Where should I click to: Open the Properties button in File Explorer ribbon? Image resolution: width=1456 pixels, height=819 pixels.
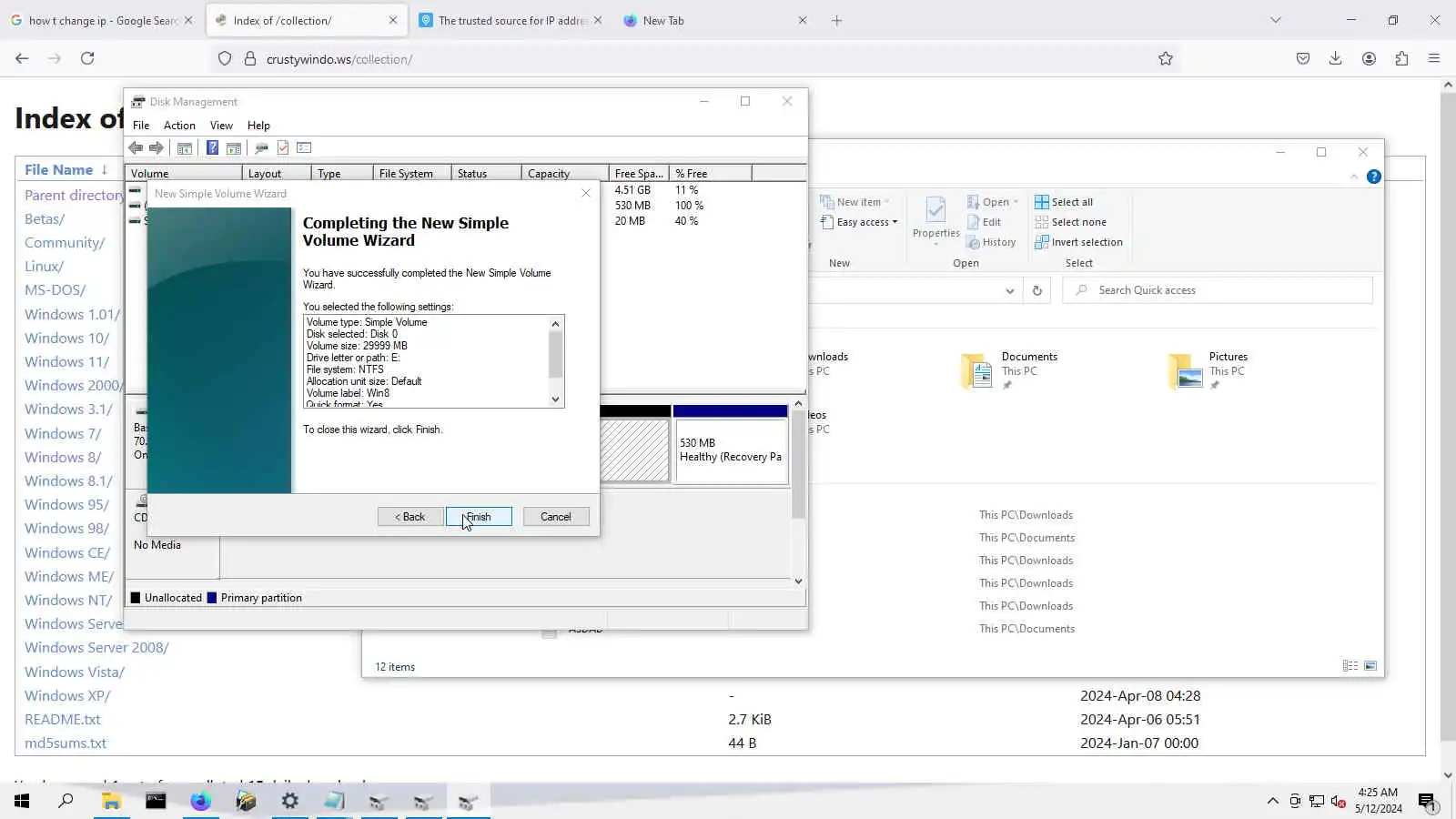935,219
